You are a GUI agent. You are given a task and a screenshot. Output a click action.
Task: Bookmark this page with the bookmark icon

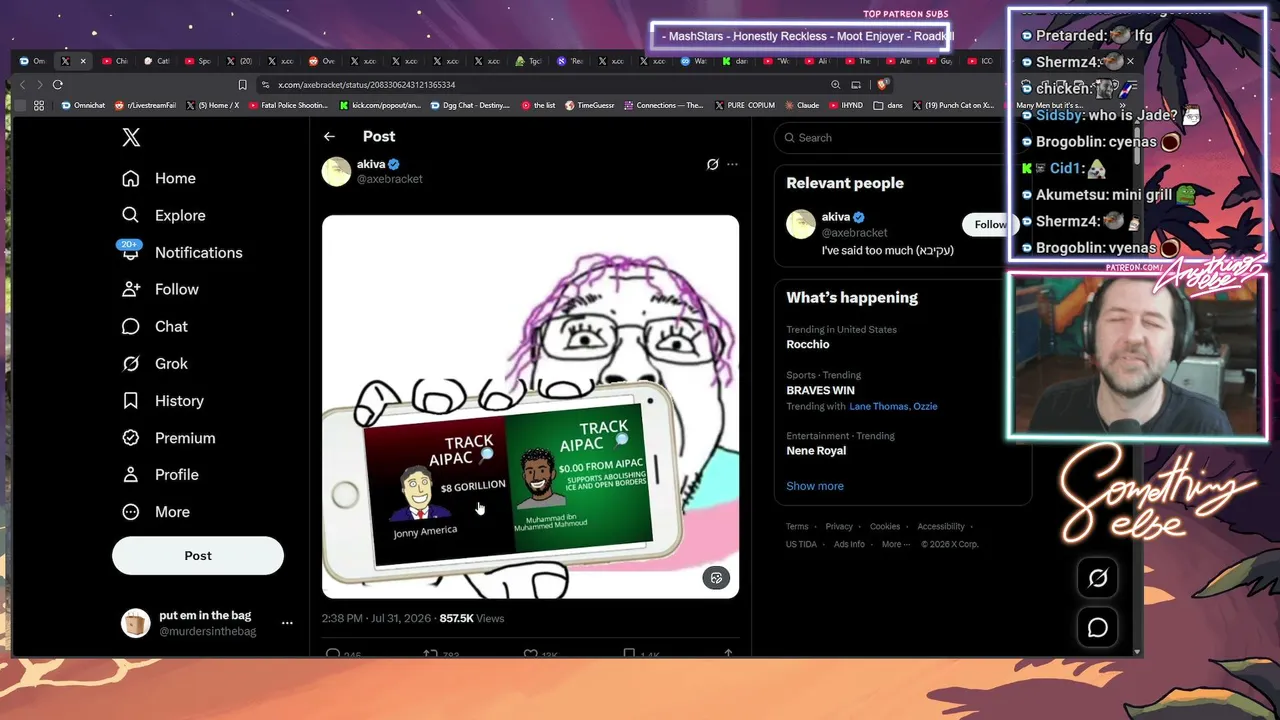(x=242, y=85)
